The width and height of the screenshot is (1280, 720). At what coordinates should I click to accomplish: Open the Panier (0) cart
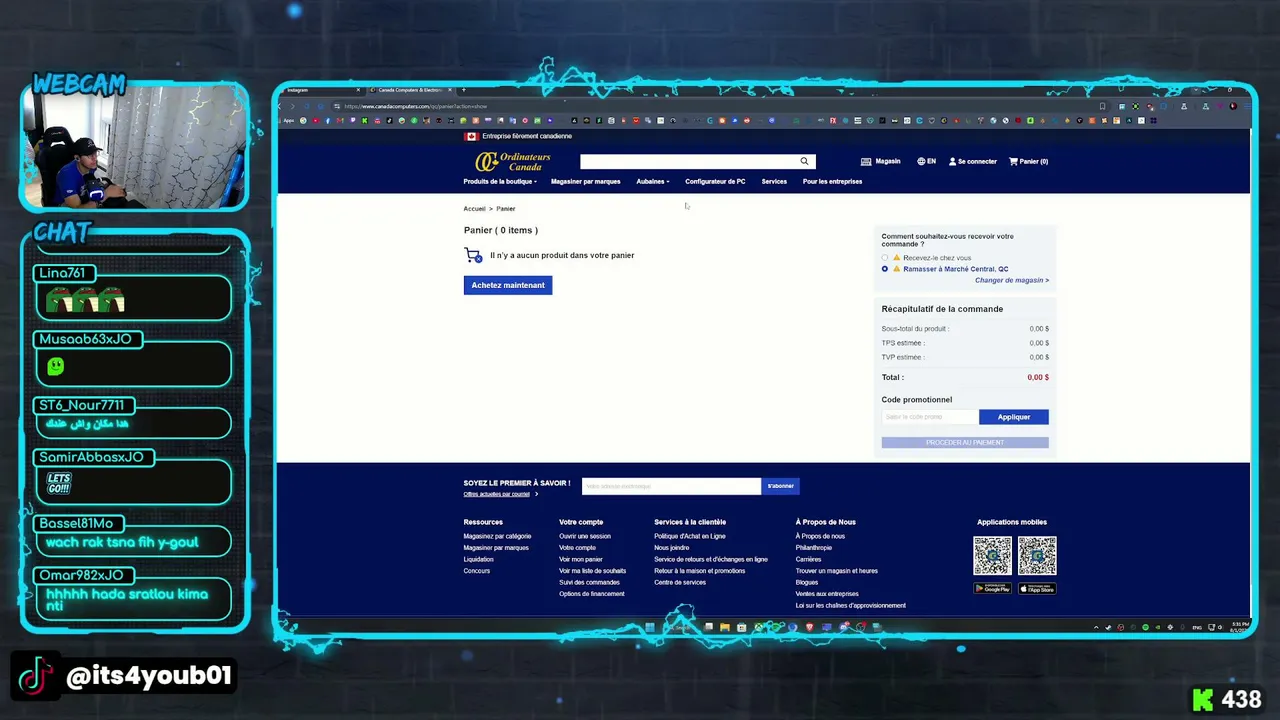(1028, 161)
